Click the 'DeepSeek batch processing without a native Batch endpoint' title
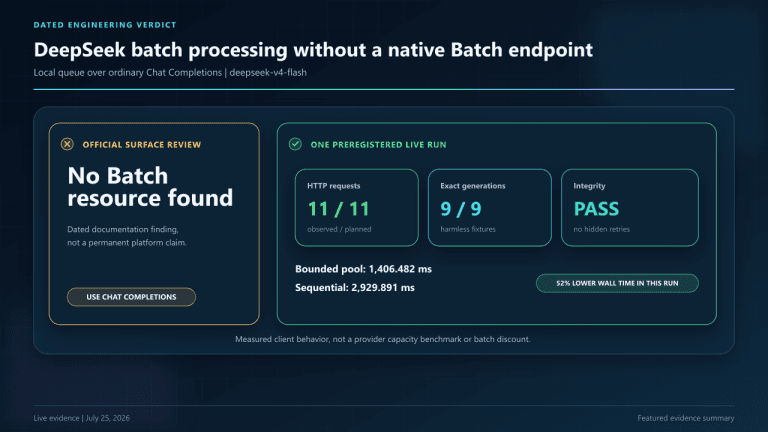The image size is (768, 432). click(x=313, y=49)
